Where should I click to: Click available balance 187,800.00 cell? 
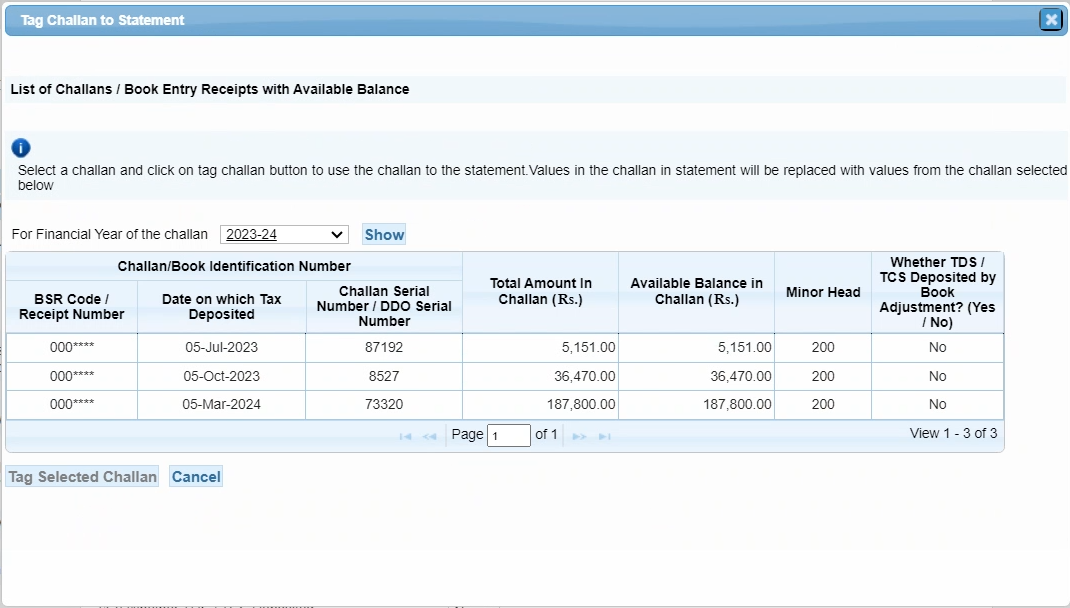697,404
